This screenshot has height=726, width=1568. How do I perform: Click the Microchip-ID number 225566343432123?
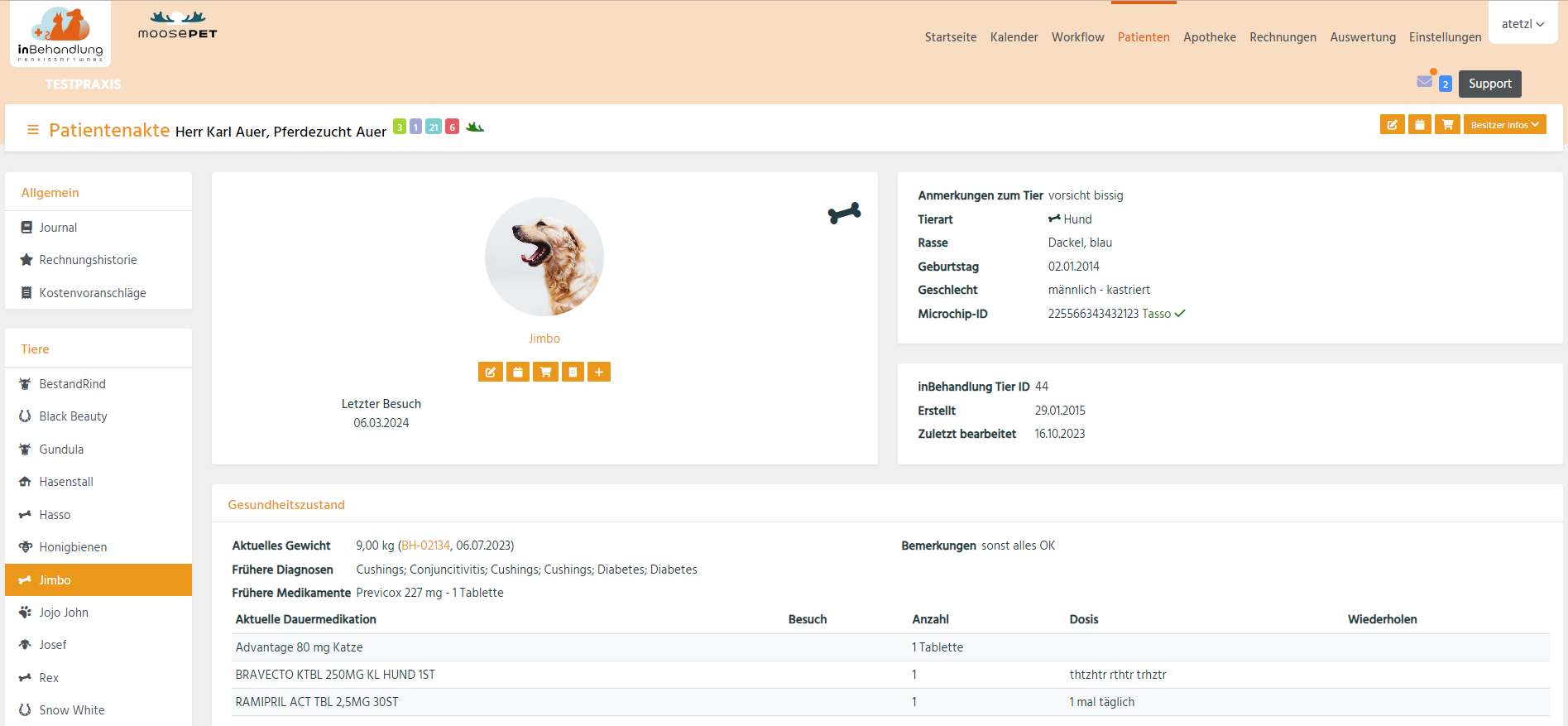click(1093, 314)
